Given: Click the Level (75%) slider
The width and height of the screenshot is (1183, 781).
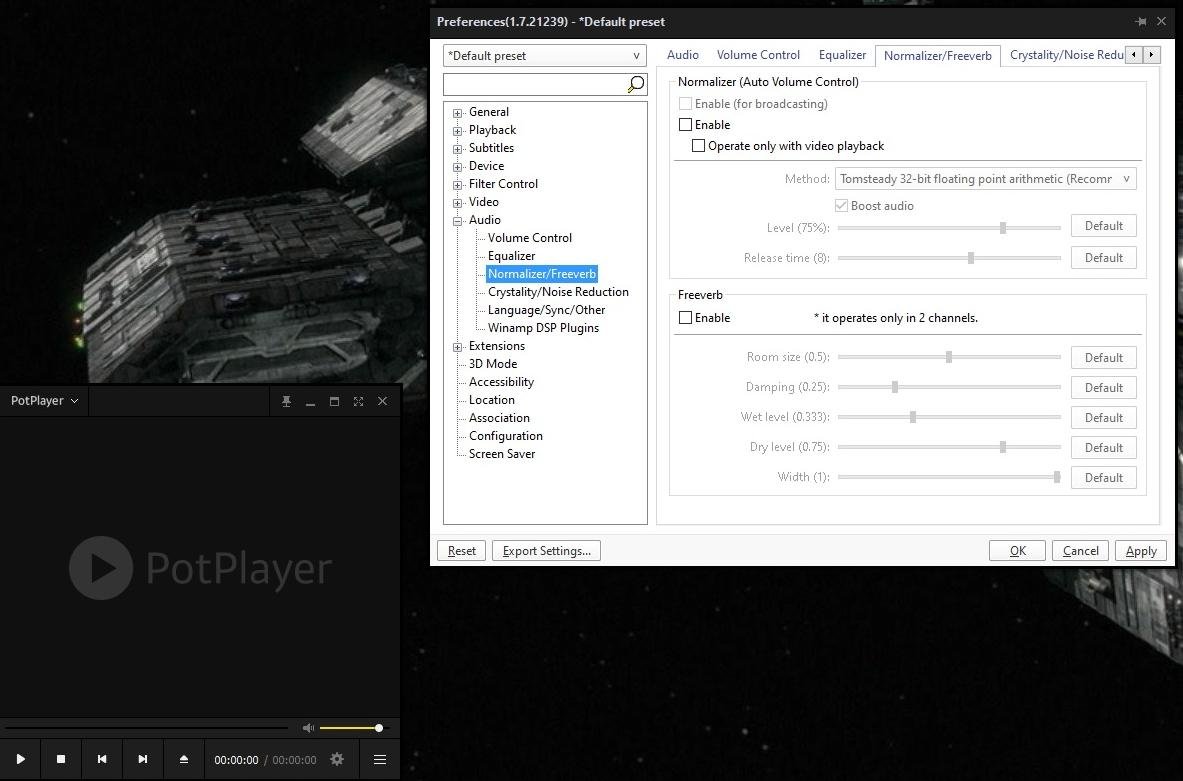Looking at the screenshot, I should click(x=949, y=228).
